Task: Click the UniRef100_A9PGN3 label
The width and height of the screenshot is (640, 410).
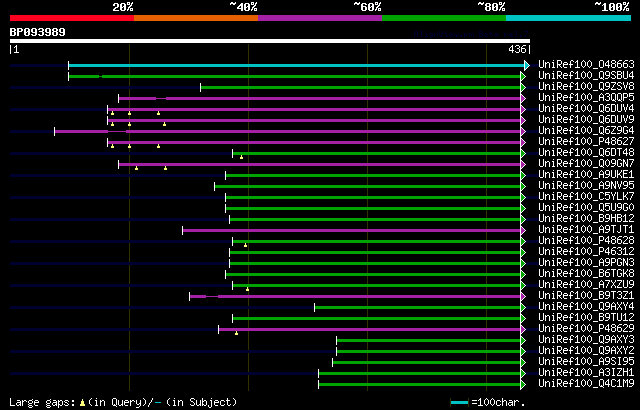Action: (586, 263)
